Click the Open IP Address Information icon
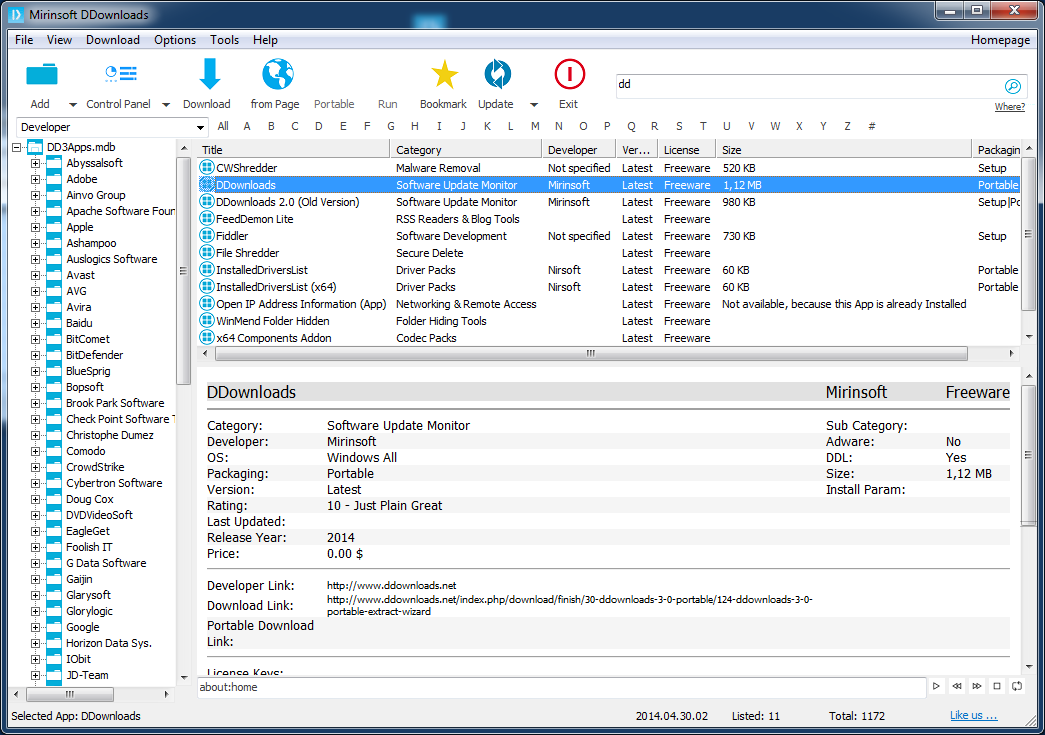Viewport: 1045px width, 735px height. tap(207, 303)
